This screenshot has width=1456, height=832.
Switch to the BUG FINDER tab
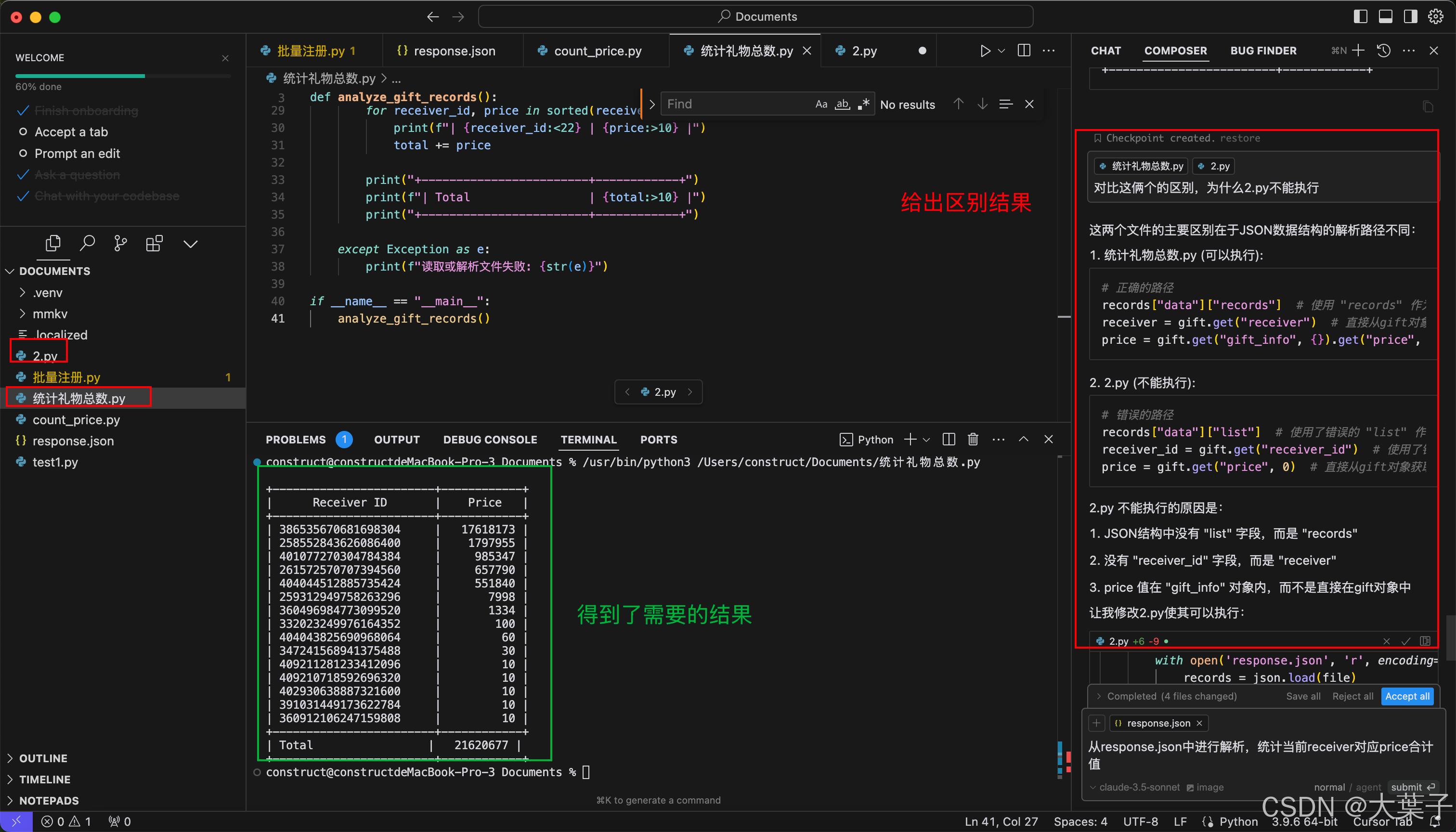click(1263, 50)
